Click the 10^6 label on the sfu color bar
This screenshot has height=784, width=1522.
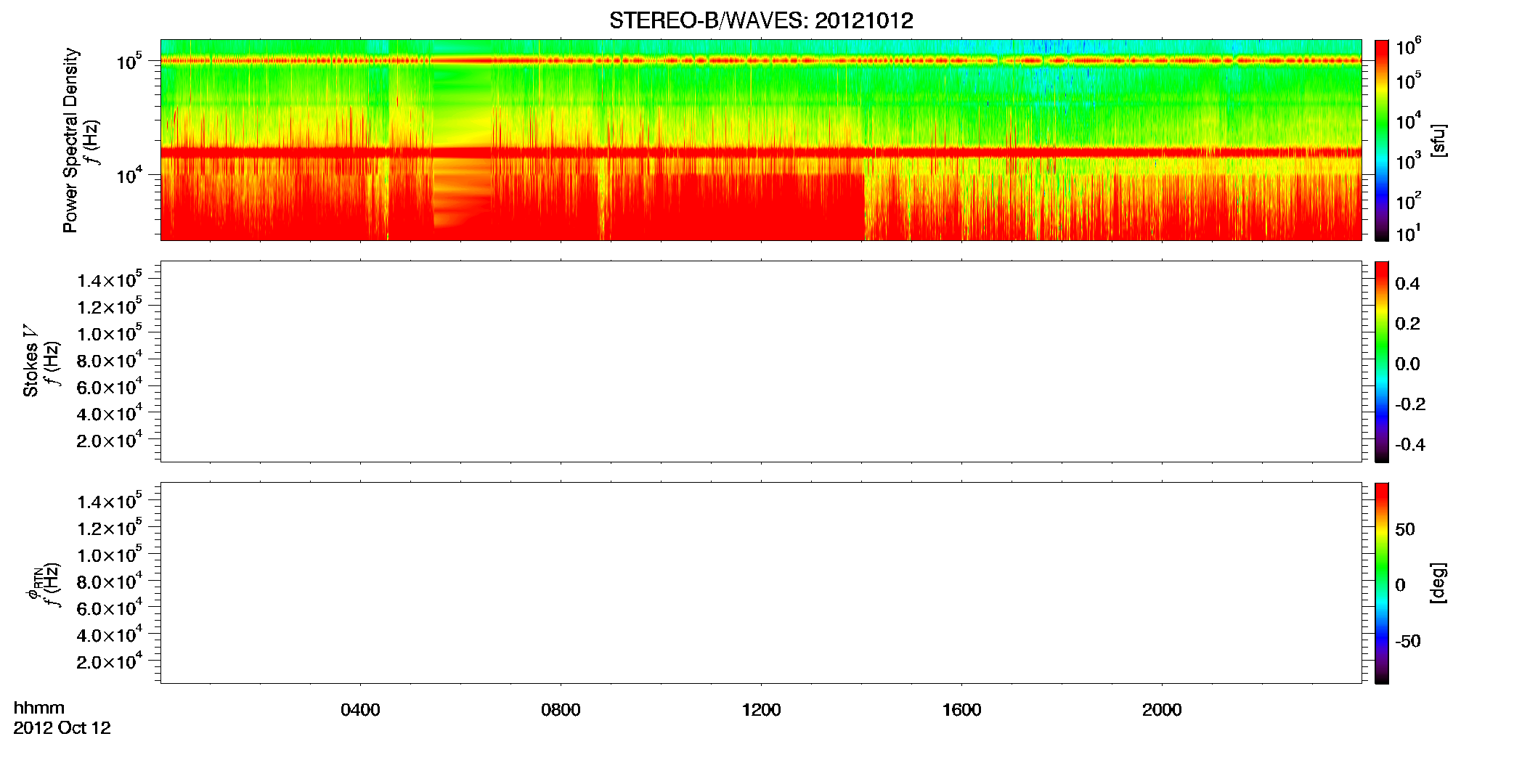tap(1409, 47)
